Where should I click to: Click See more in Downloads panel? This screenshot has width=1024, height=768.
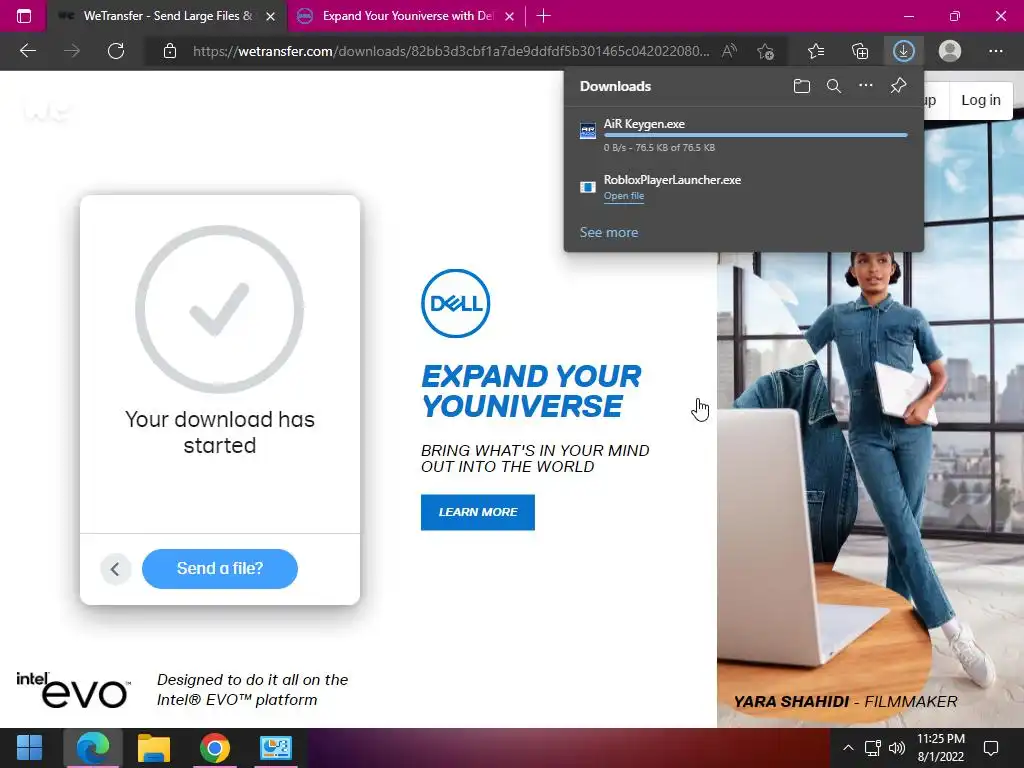tap(609, 232)
